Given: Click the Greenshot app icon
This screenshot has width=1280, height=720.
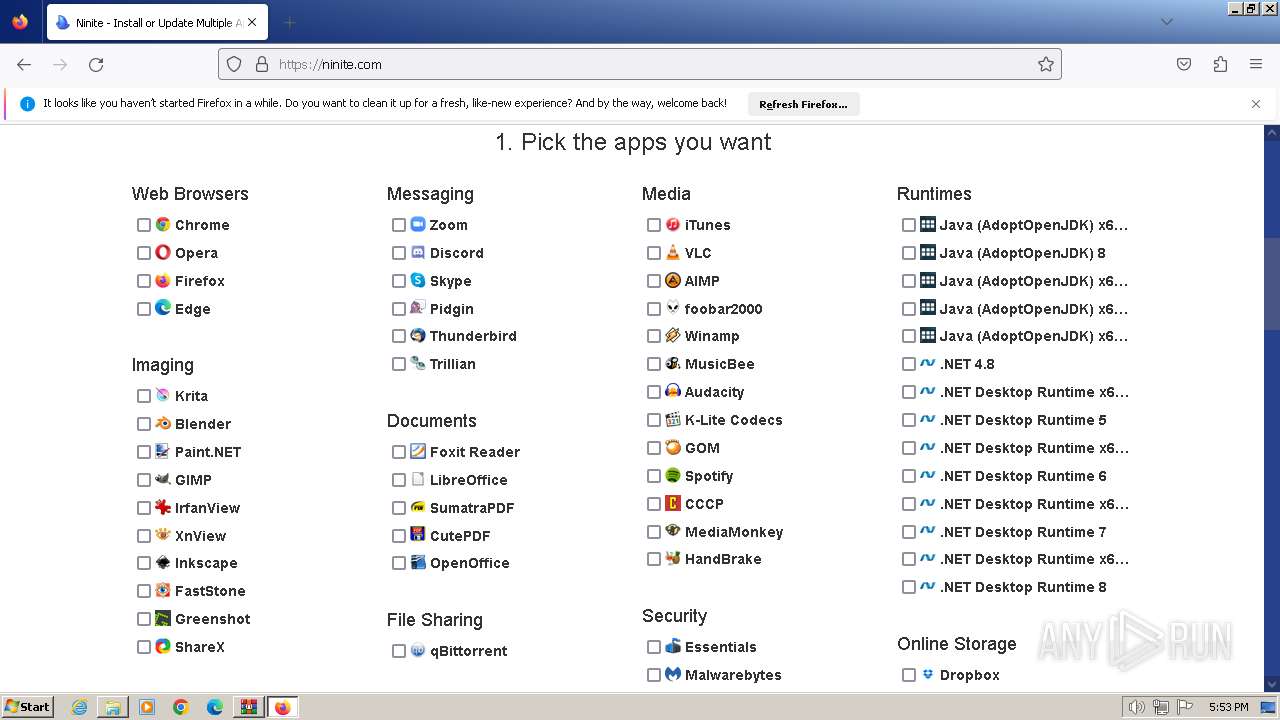Looking at the screenshot, I should [163, 619].
